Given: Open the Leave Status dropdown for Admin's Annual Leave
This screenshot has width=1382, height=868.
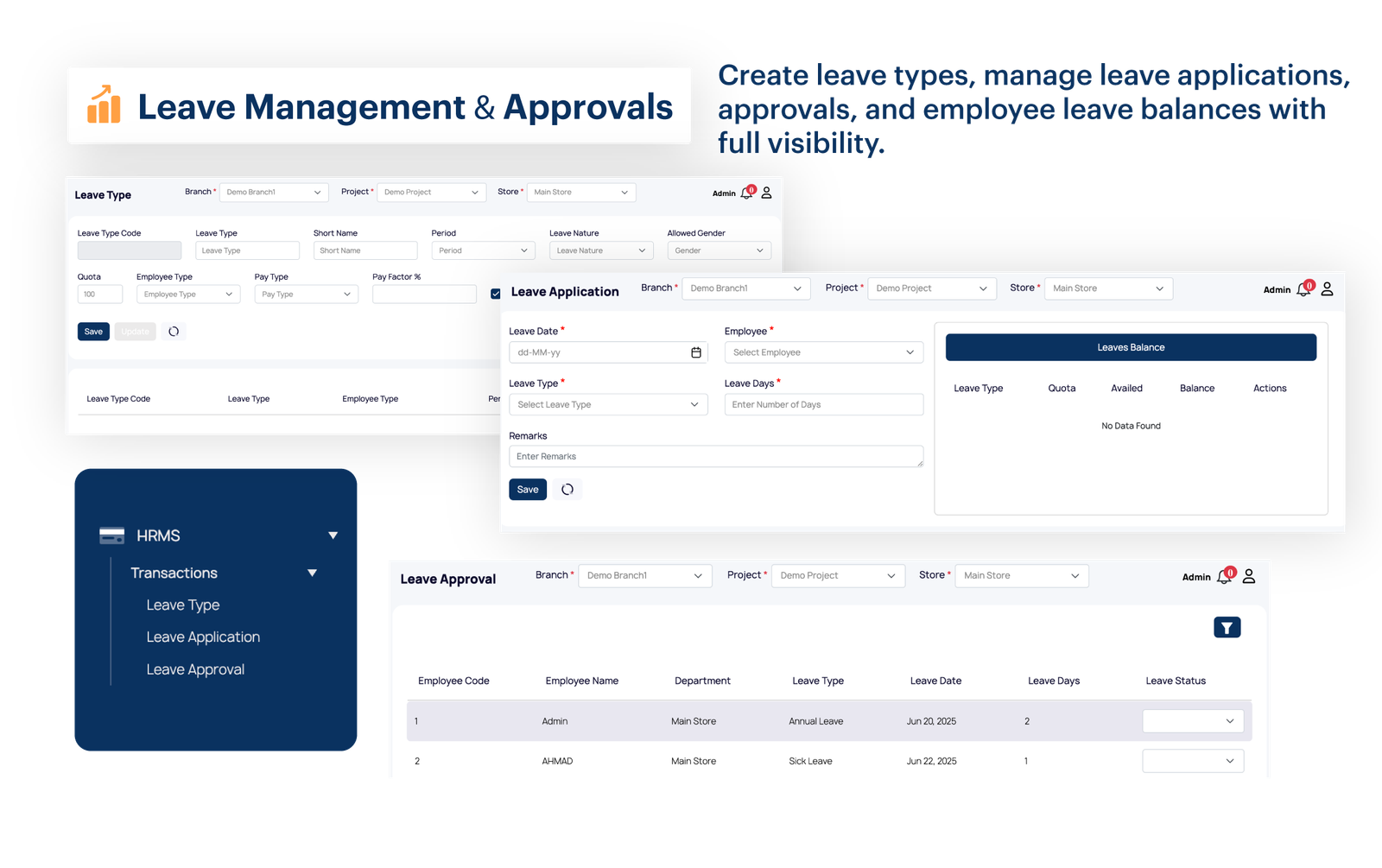Looking at the screenshot, I should (x=1192, y=720).
